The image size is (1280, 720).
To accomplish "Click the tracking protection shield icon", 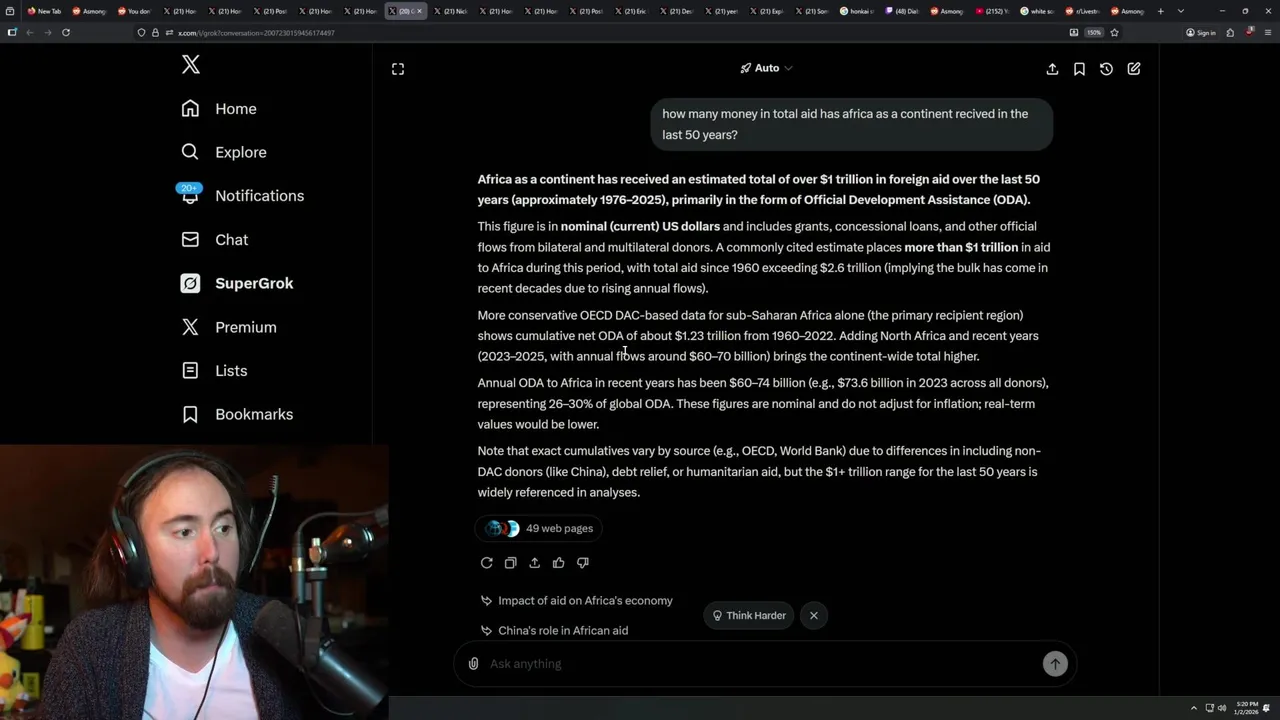I will point(141,33).
